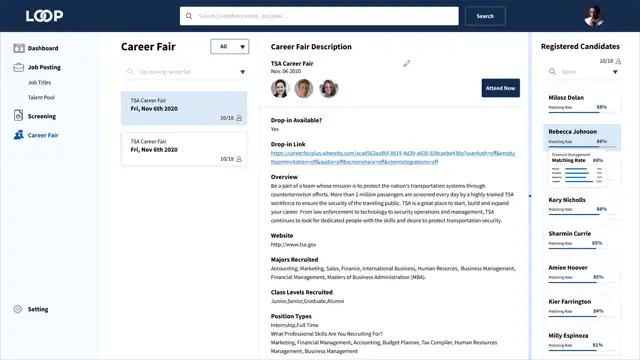The width and height of the screenshot is (640, 360).
Task: Click the Screening document icon
Action: pyautogui.click(x=18, y=116)
